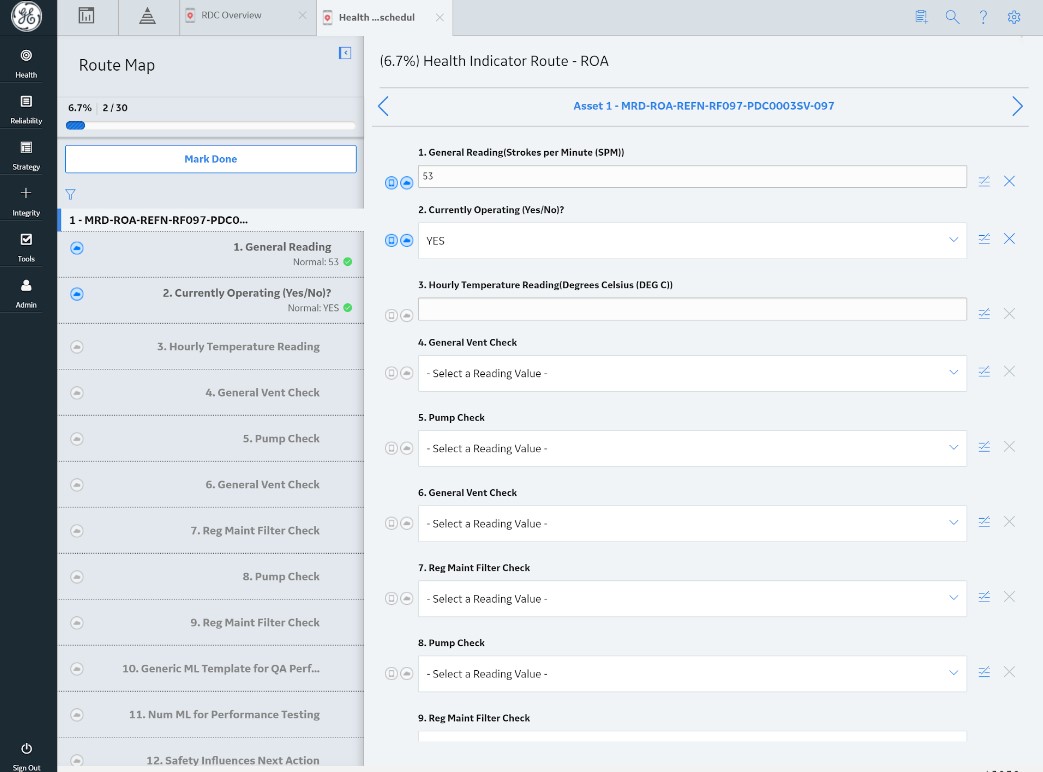This screenshot has width=1043, height=772.
Task: Open more options for Currently Operating row
Action: point(984,239)
